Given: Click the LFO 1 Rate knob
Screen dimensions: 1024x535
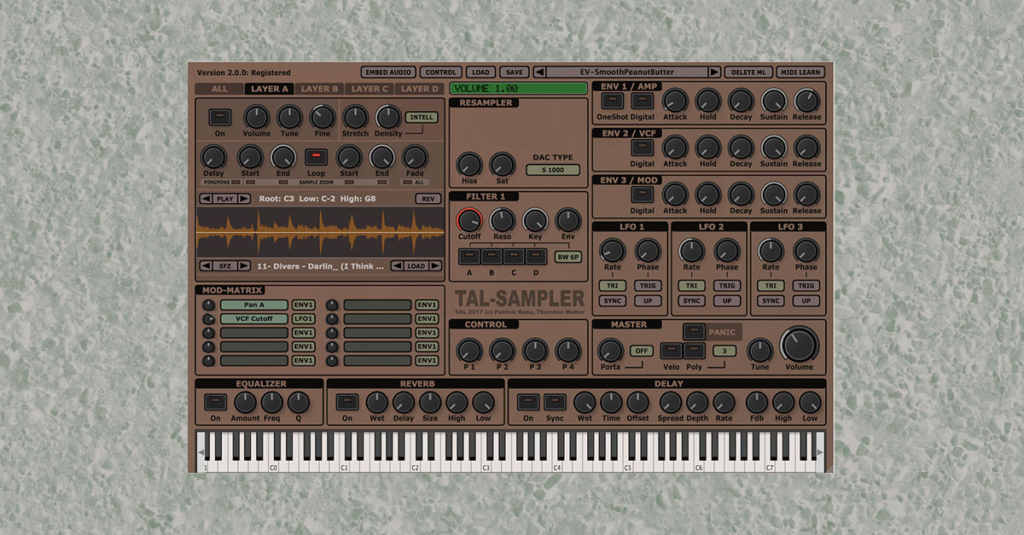Looking at the screenshot, I should pyautogui.click(x=613, y=251).
